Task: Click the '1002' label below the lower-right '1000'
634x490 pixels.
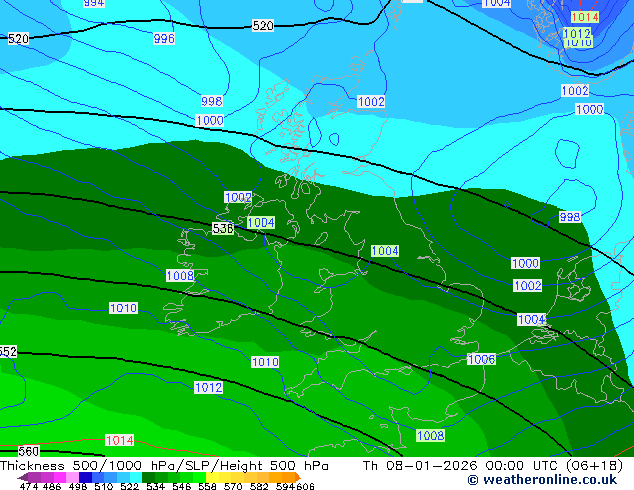Action: (527, 285)
